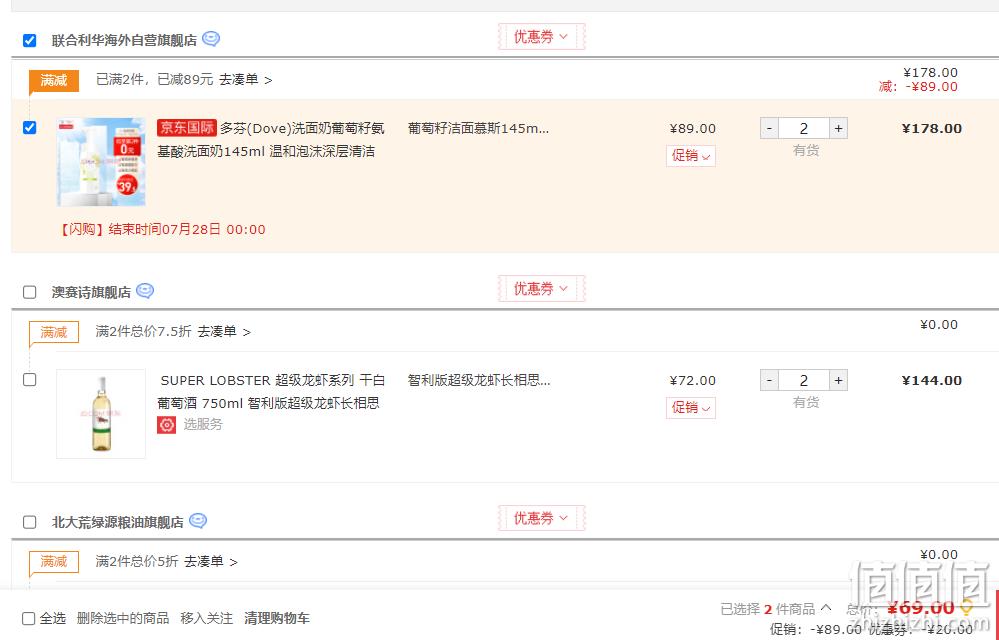
Task: Click 删除选中的商品 in bottom bar
Action: pos(123,618)
